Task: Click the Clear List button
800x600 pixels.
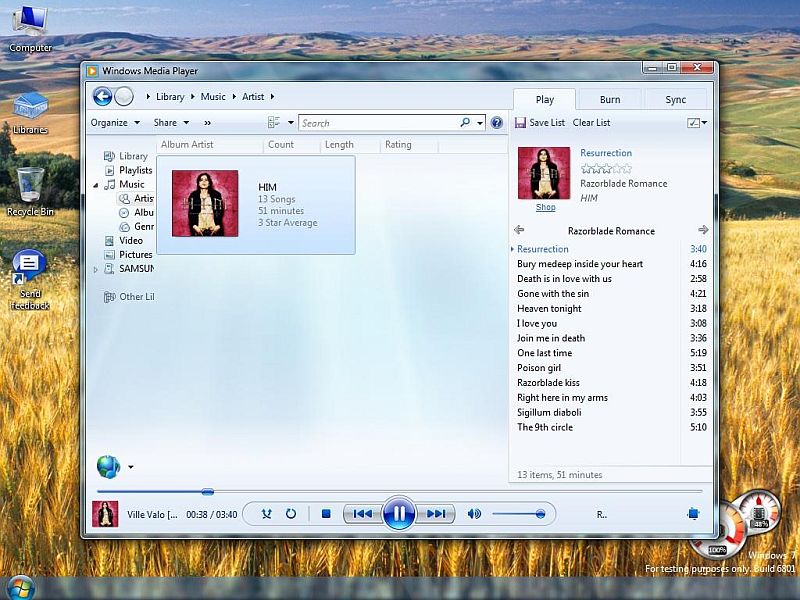Action: click(591, 122)
